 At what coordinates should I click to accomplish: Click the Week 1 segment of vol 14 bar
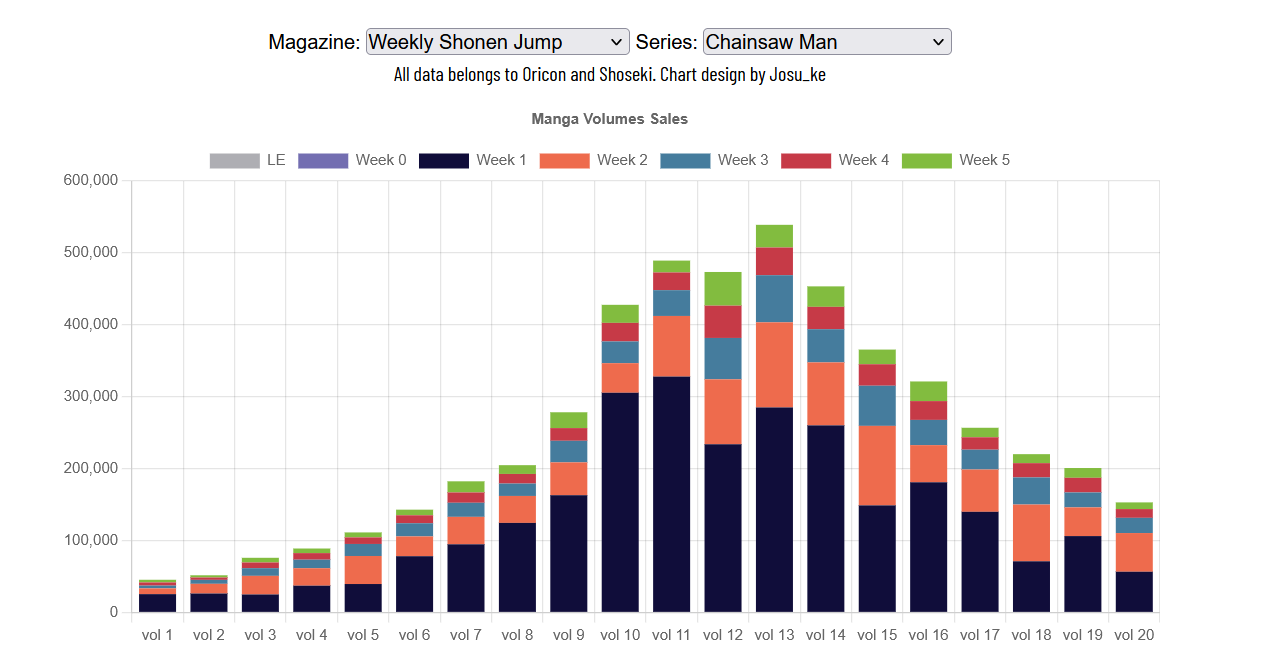click(825, 519)
